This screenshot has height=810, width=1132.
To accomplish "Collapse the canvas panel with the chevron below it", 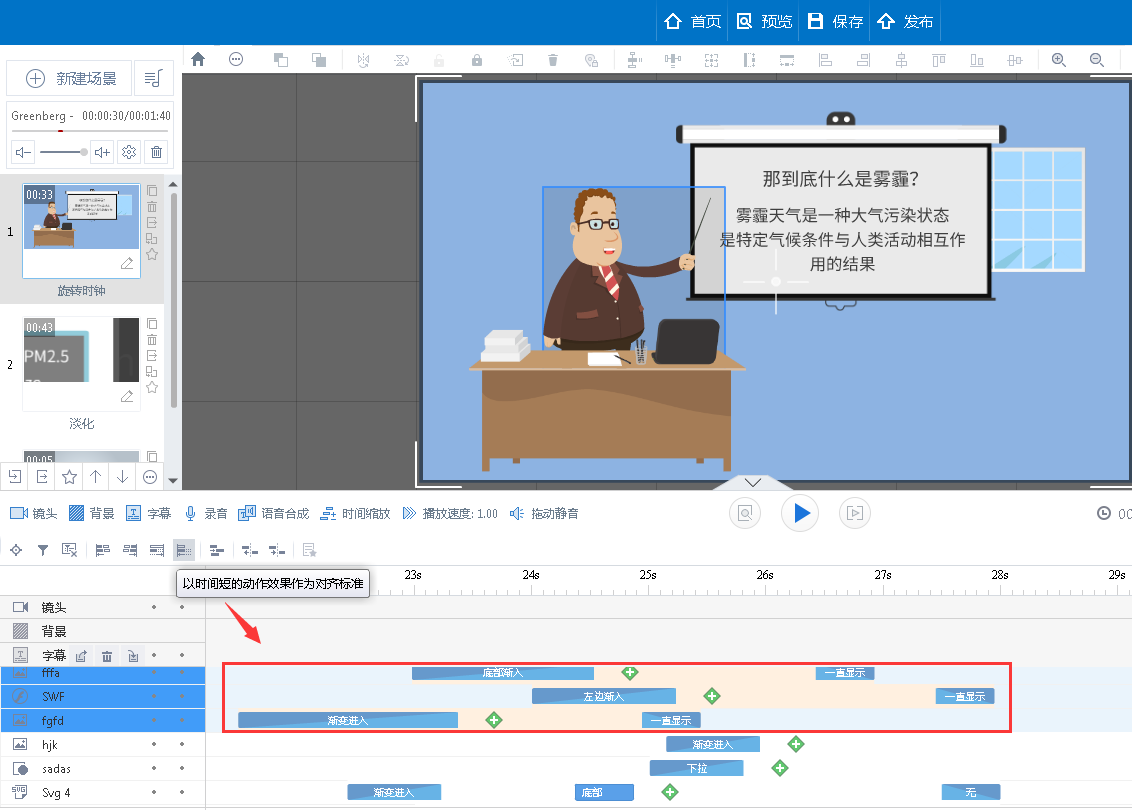I will click(x=752, y=481).
